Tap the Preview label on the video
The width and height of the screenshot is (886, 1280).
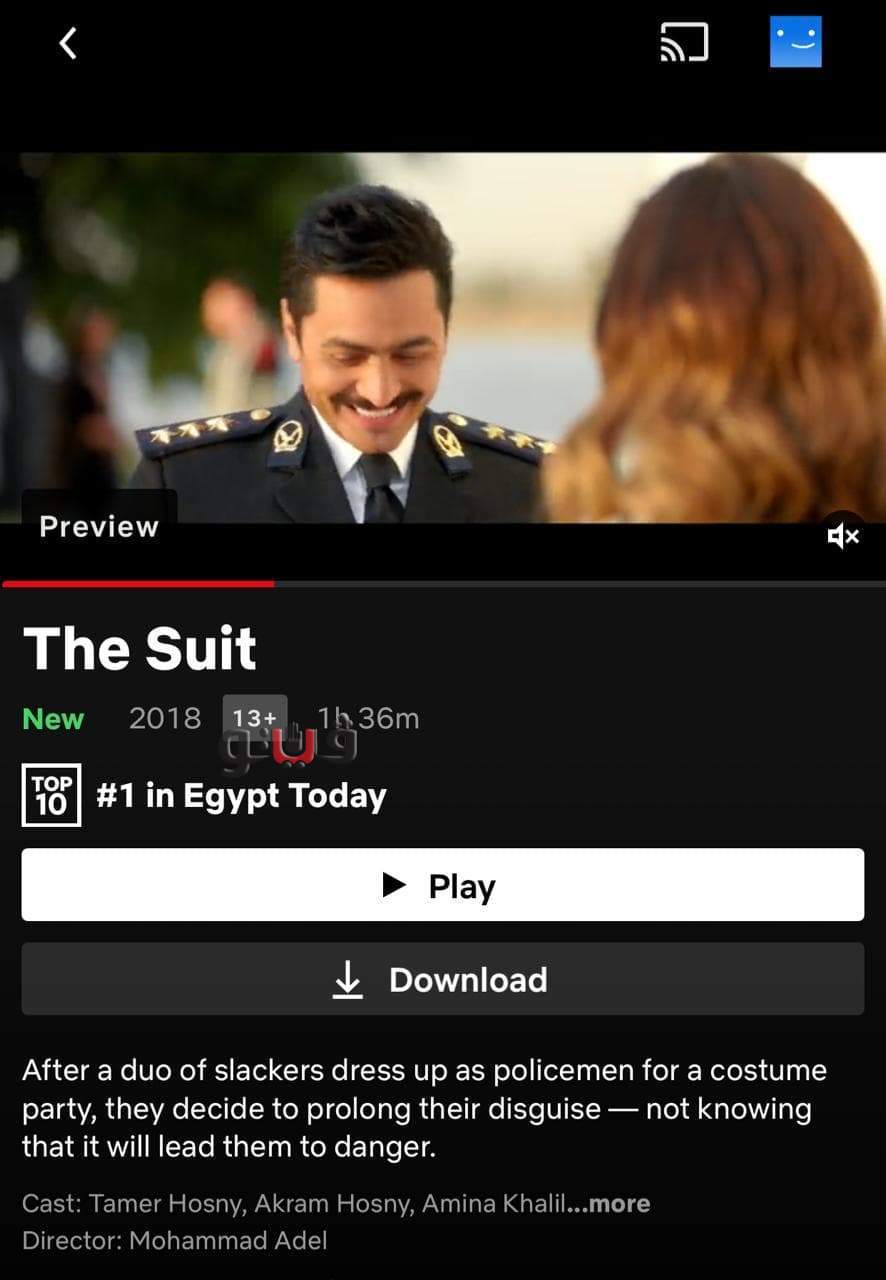(x=99, y=527)
